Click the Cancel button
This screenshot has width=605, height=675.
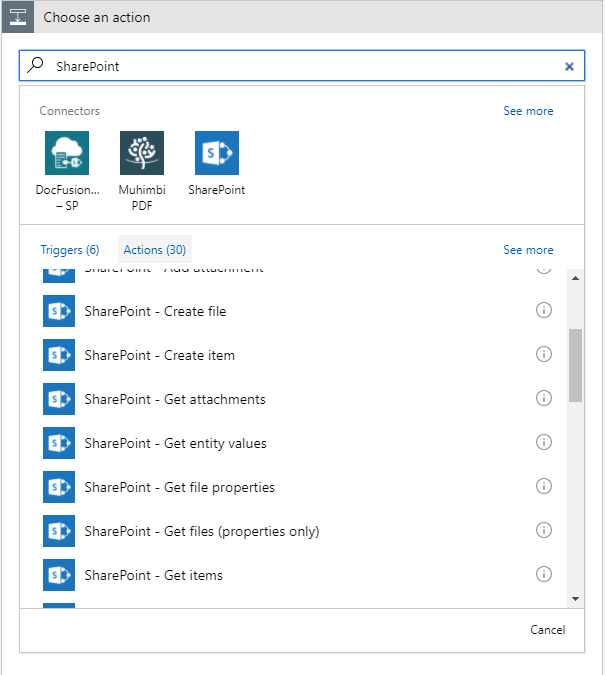pyautogui.click(x=547, y=630)
